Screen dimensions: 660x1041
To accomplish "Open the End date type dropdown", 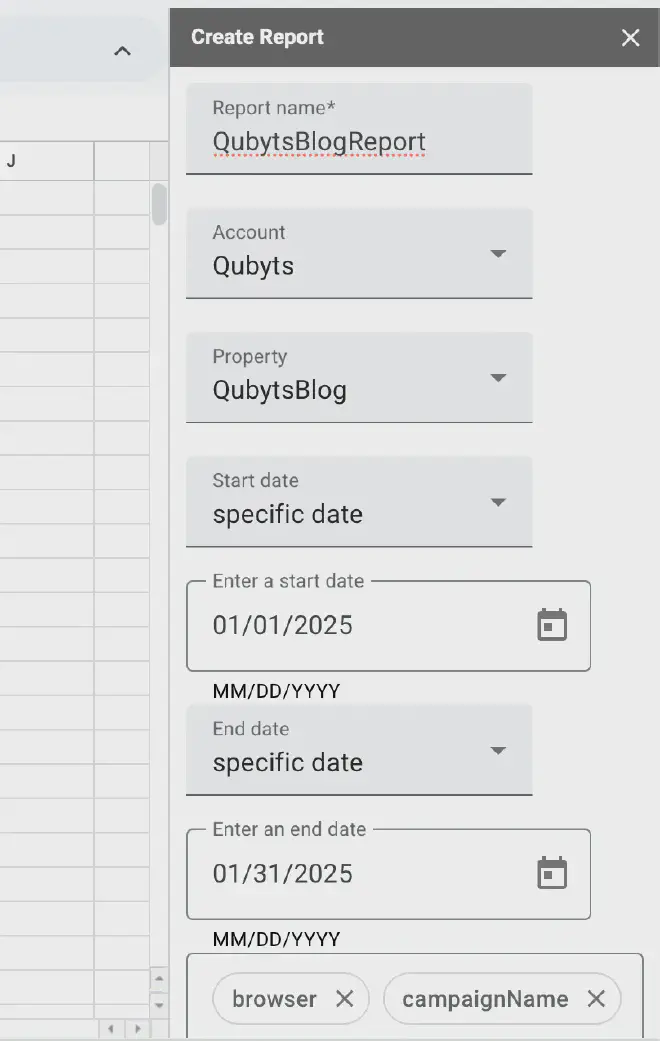I will [x=359, y=750].
